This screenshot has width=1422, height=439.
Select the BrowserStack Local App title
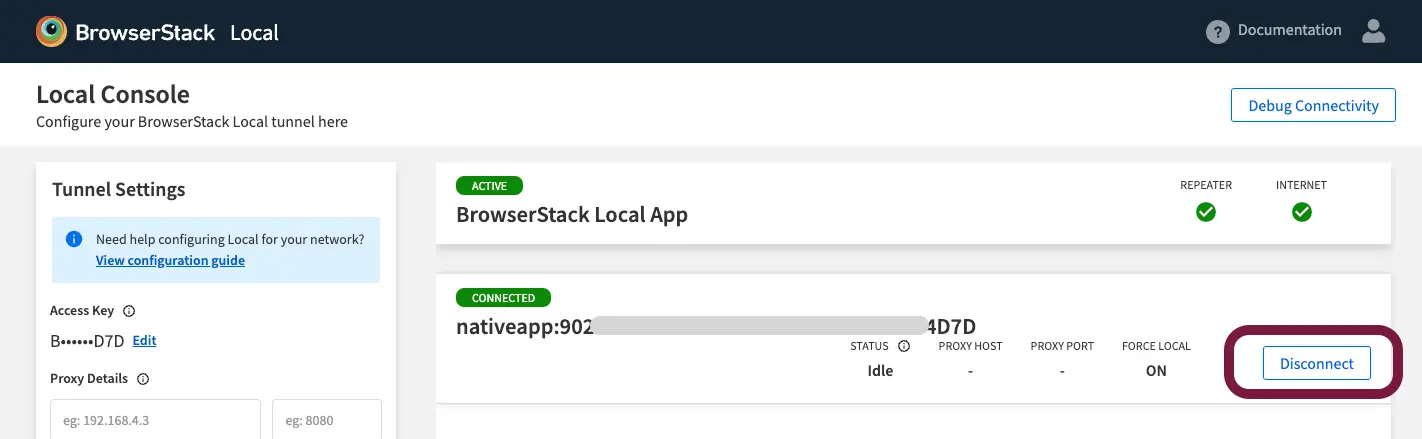tap(571, 215)
